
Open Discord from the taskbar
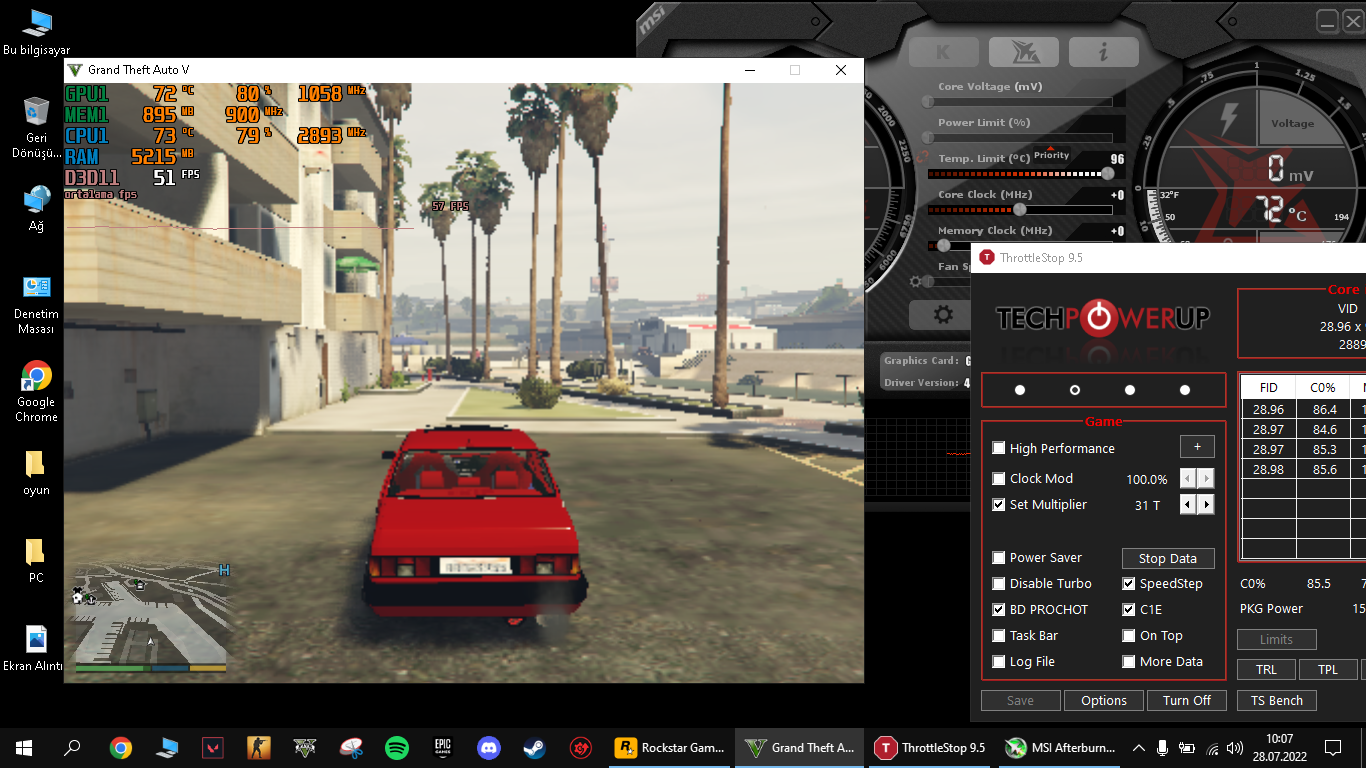click(489, 748)
